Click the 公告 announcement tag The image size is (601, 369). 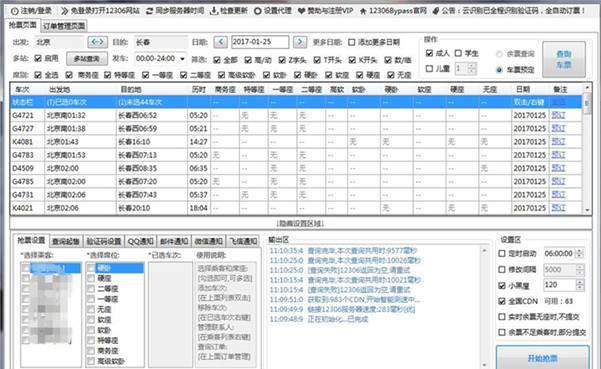[x=435, y=11]
